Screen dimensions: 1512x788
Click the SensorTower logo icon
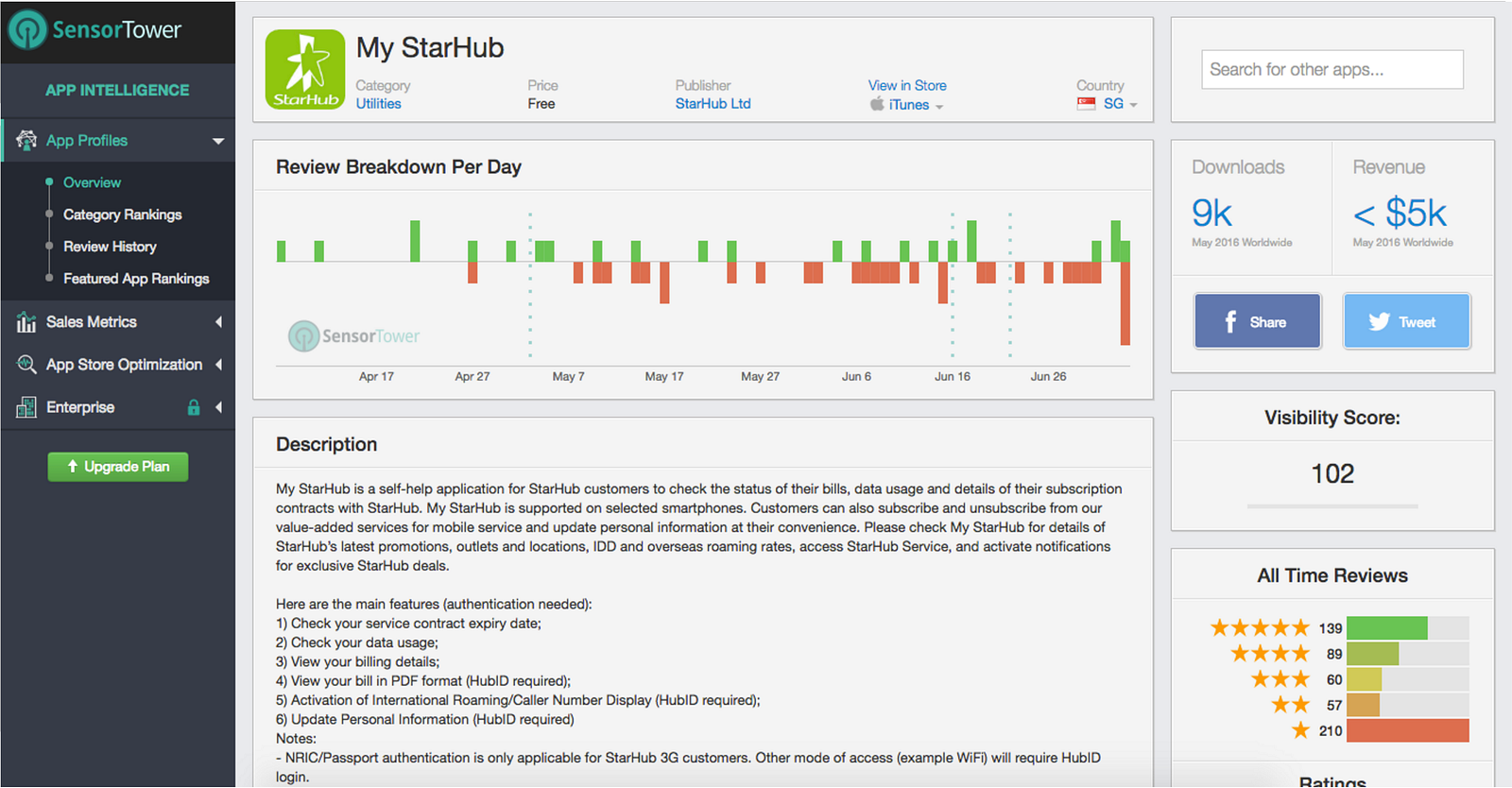[27, 29]
